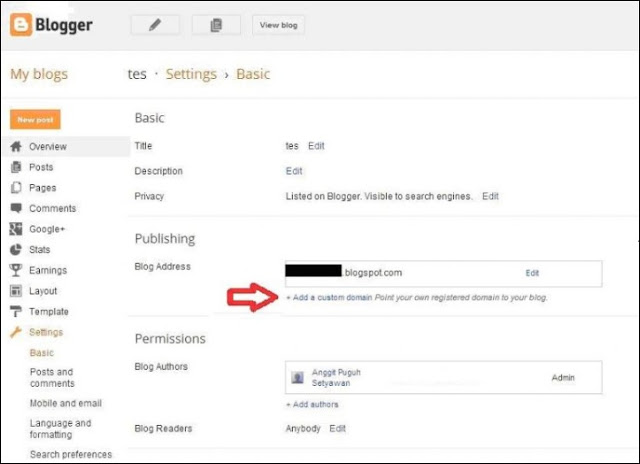Screen dimensions: 640x464
Task: Click the Template paint-roller icon
Action: 16,311
